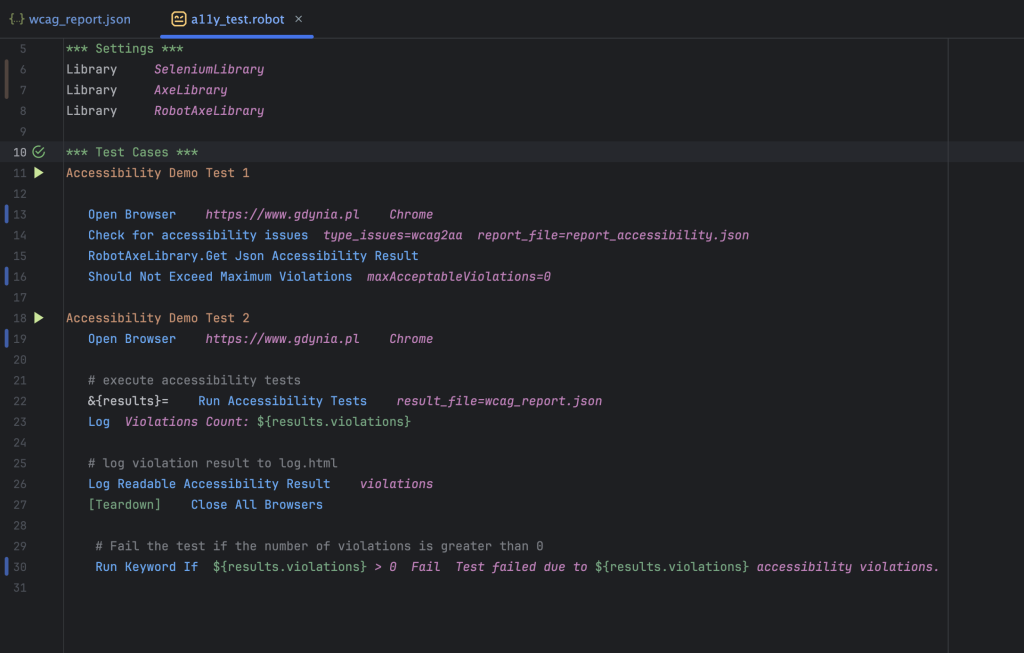Click the report_file=report_accessibility.json argument
This screenshot has height=653, width=1024.
[613, 235]
